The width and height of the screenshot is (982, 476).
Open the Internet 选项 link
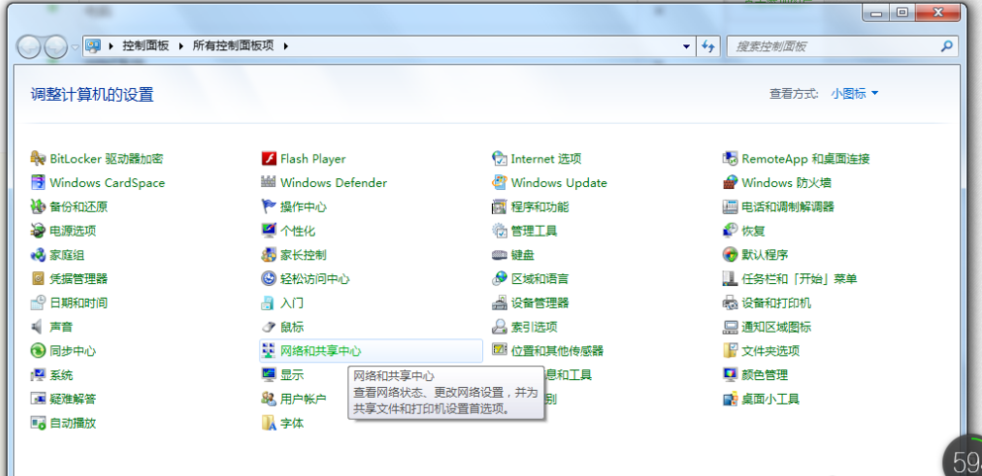545,159
